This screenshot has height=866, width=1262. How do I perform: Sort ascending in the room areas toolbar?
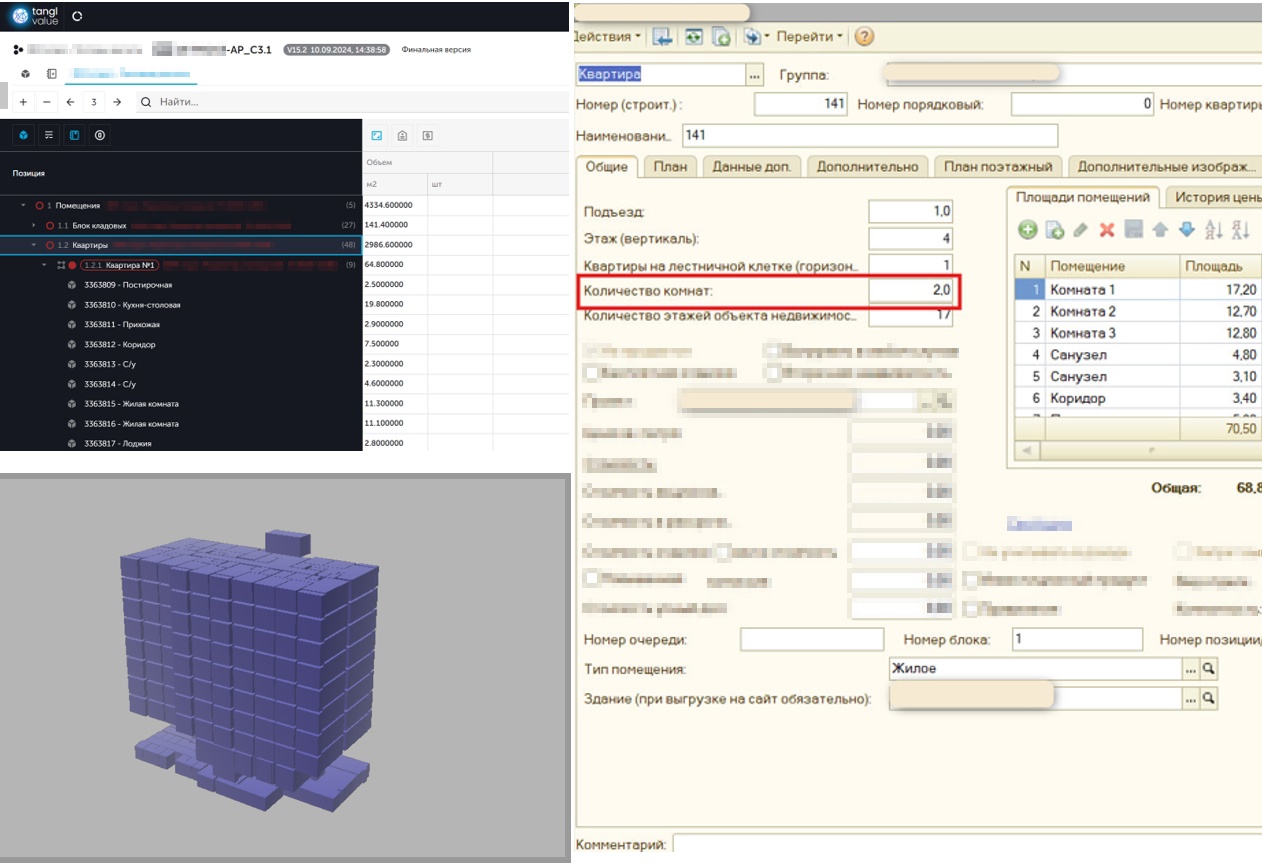click(x=1214, y=230)
